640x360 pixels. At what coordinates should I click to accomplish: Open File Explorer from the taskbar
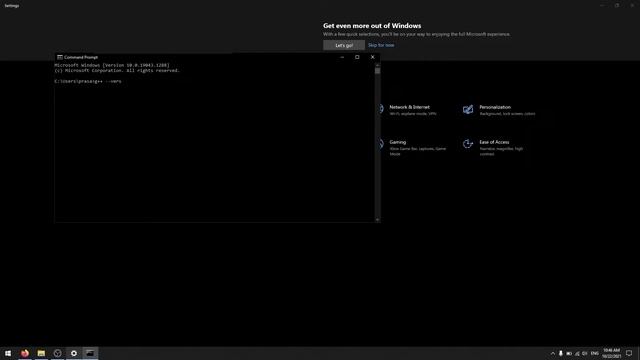pos(41,353)
